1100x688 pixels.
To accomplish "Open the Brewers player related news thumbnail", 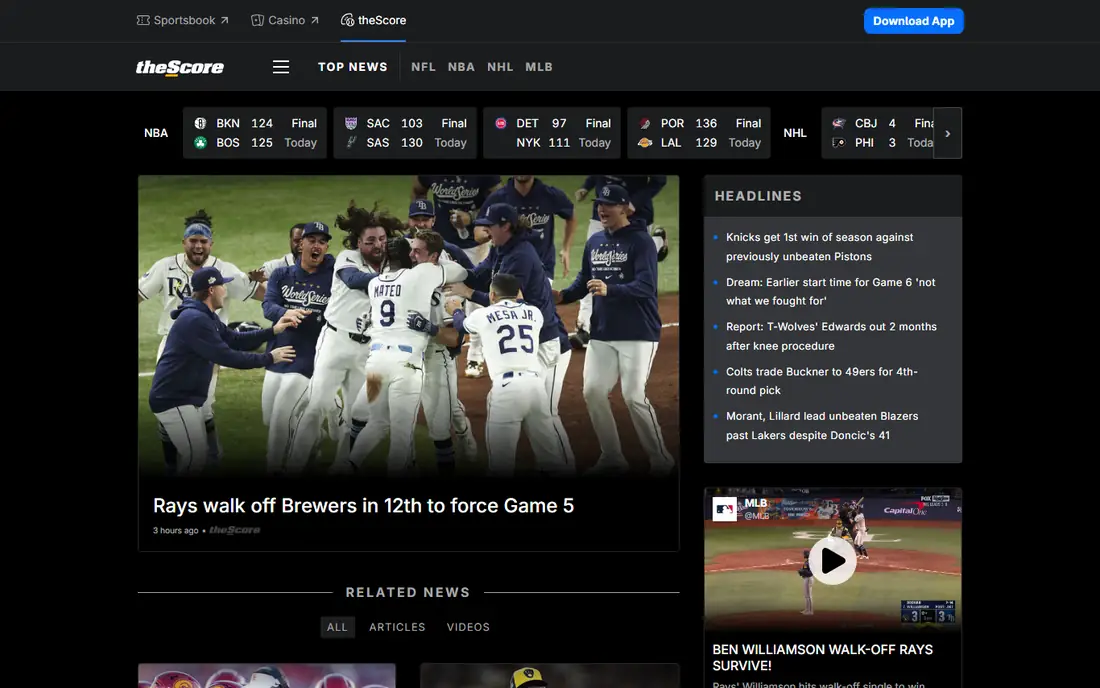I will point(549,676).
